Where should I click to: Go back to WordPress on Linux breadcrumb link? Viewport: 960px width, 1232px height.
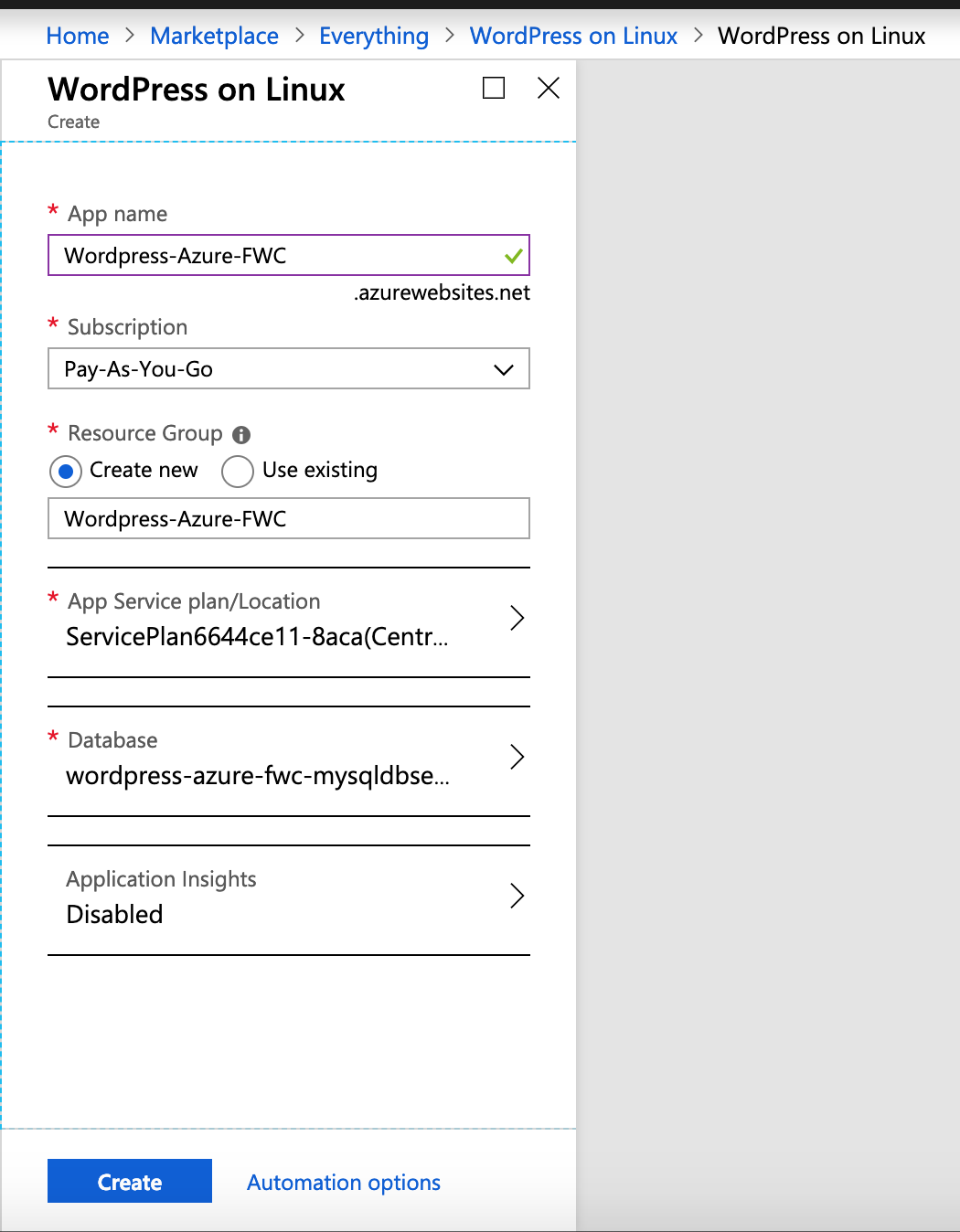pos(573,36)
